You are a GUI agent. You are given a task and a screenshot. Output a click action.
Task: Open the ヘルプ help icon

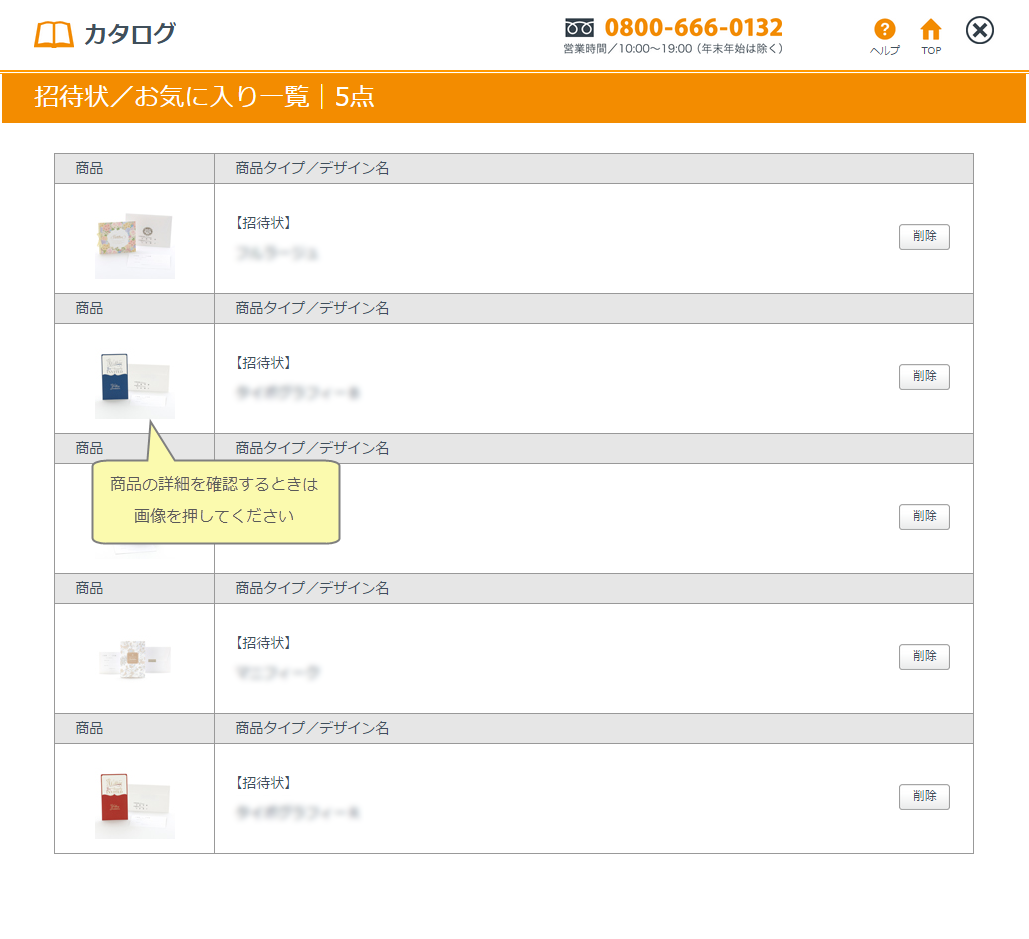point(884,31)
